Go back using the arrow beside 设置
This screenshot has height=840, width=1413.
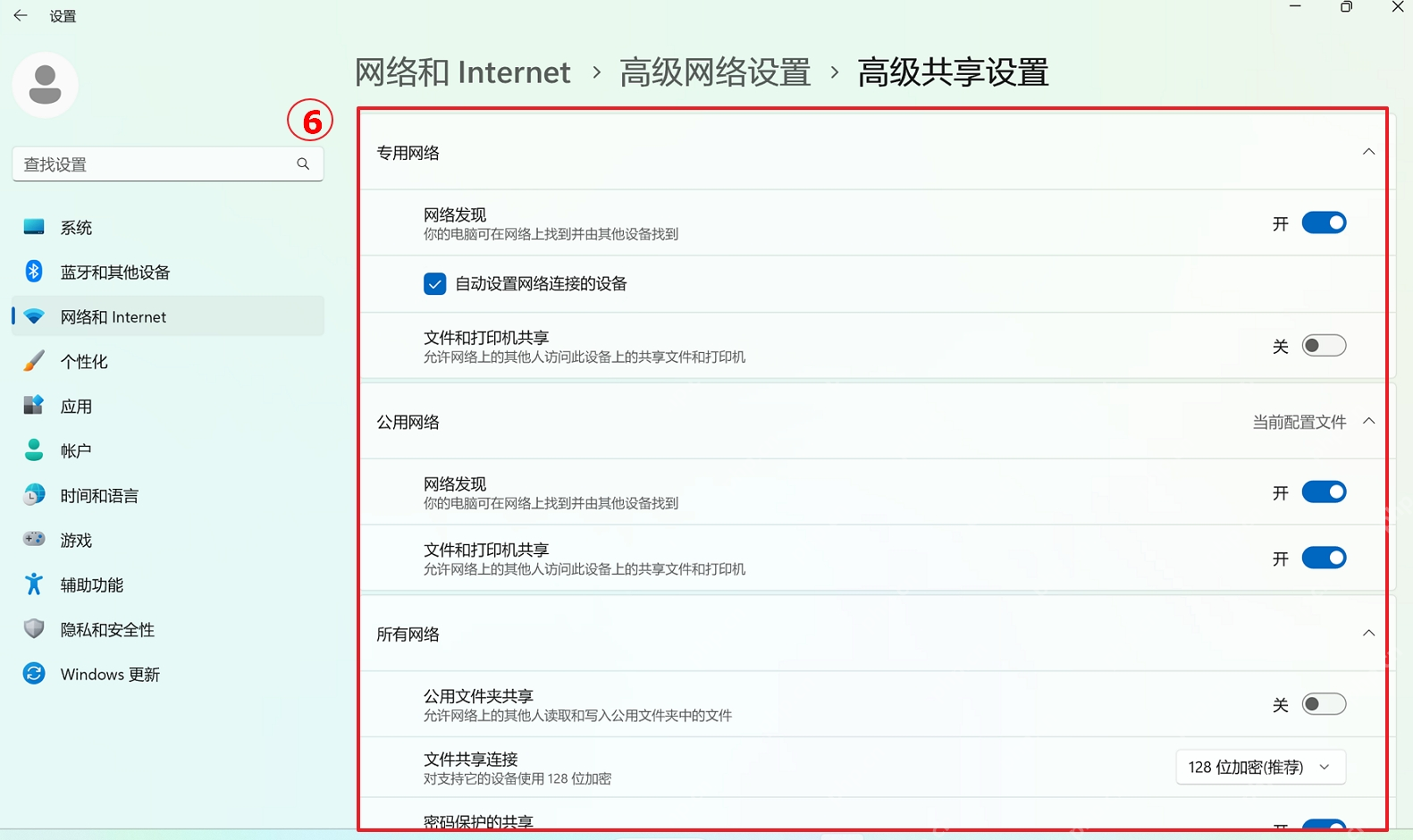coord(21,16)
